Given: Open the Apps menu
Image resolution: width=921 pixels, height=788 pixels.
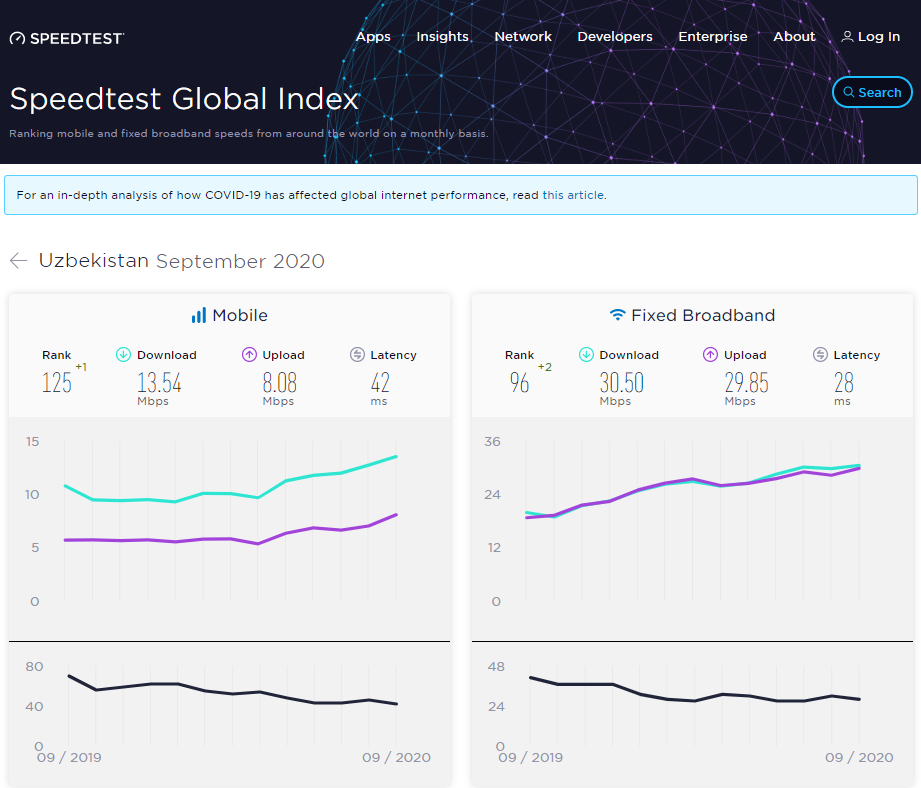Looking at the screenshot, I should click(373, 36).
